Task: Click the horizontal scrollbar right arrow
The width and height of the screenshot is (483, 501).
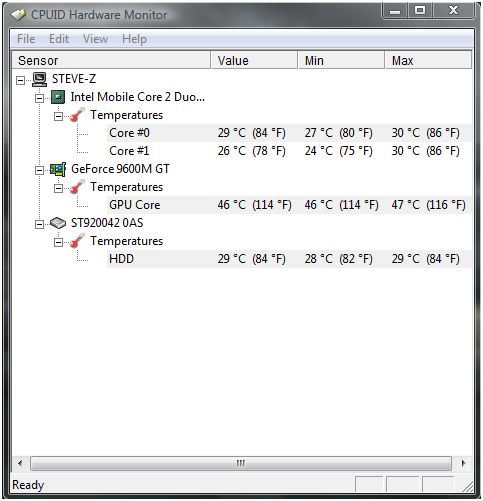Action: coord(463,463)
